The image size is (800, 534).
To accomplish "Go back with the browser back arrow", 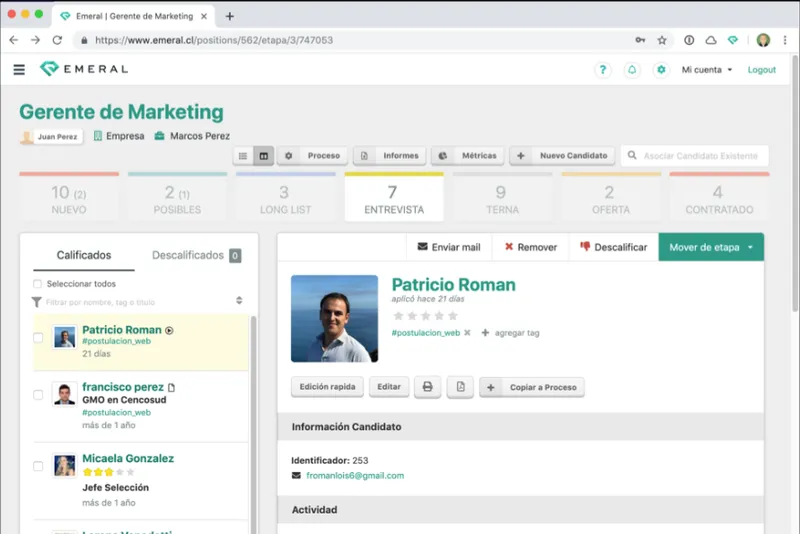I will 14,40.
